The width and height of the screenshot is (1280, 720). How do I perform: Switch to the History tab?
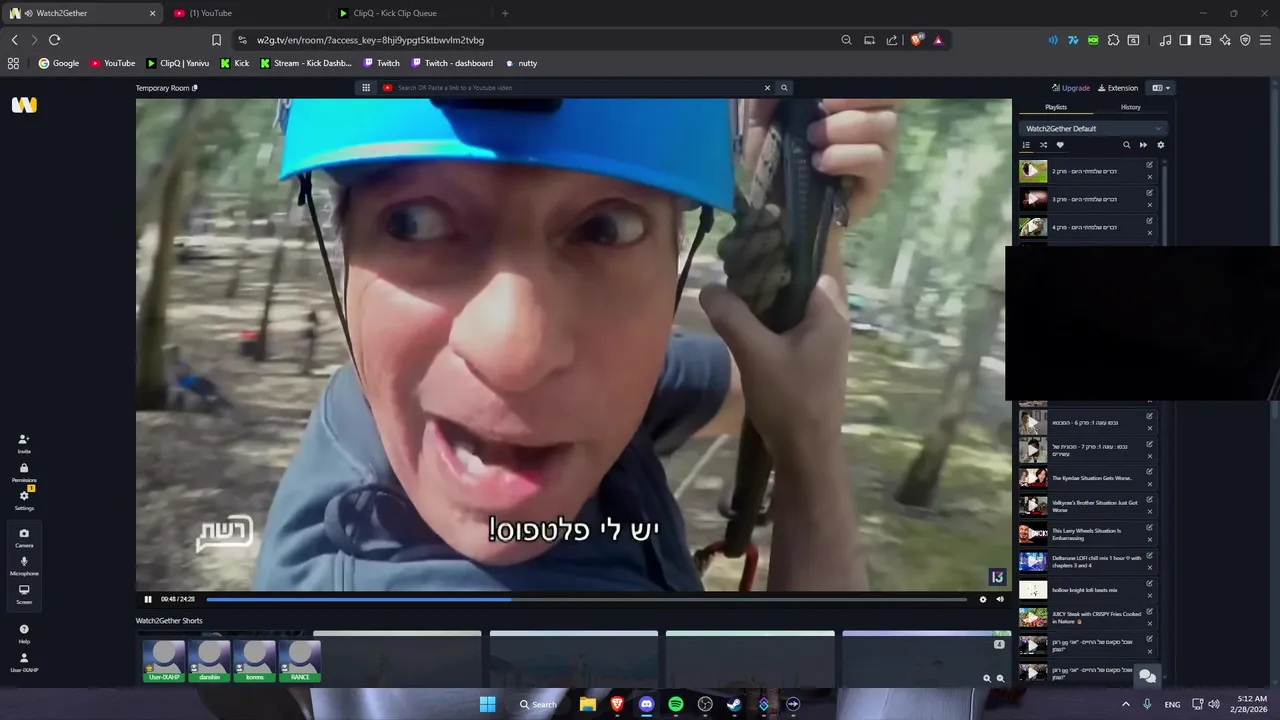pos(1130,107)
